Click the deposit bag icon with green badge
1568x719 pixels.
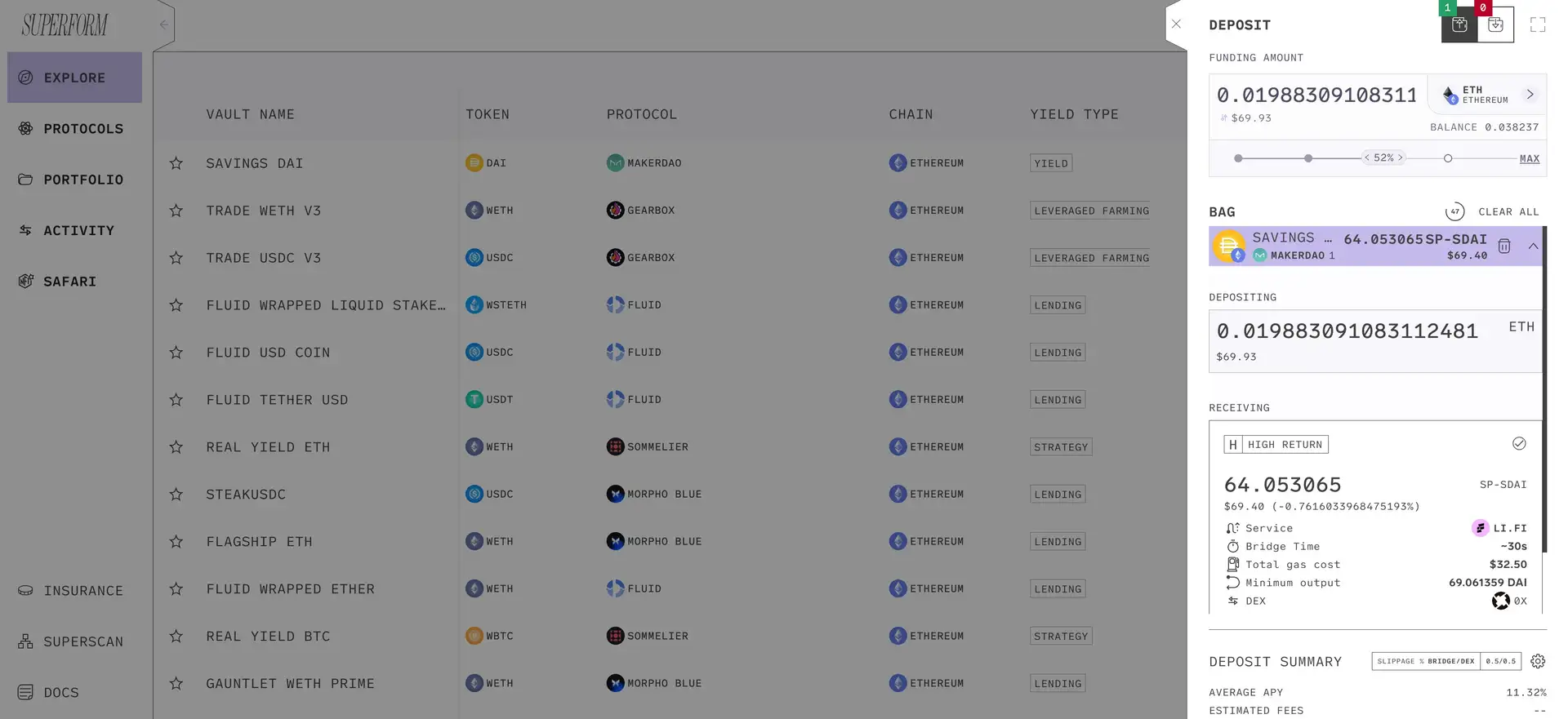click(x=1459, y=24)
